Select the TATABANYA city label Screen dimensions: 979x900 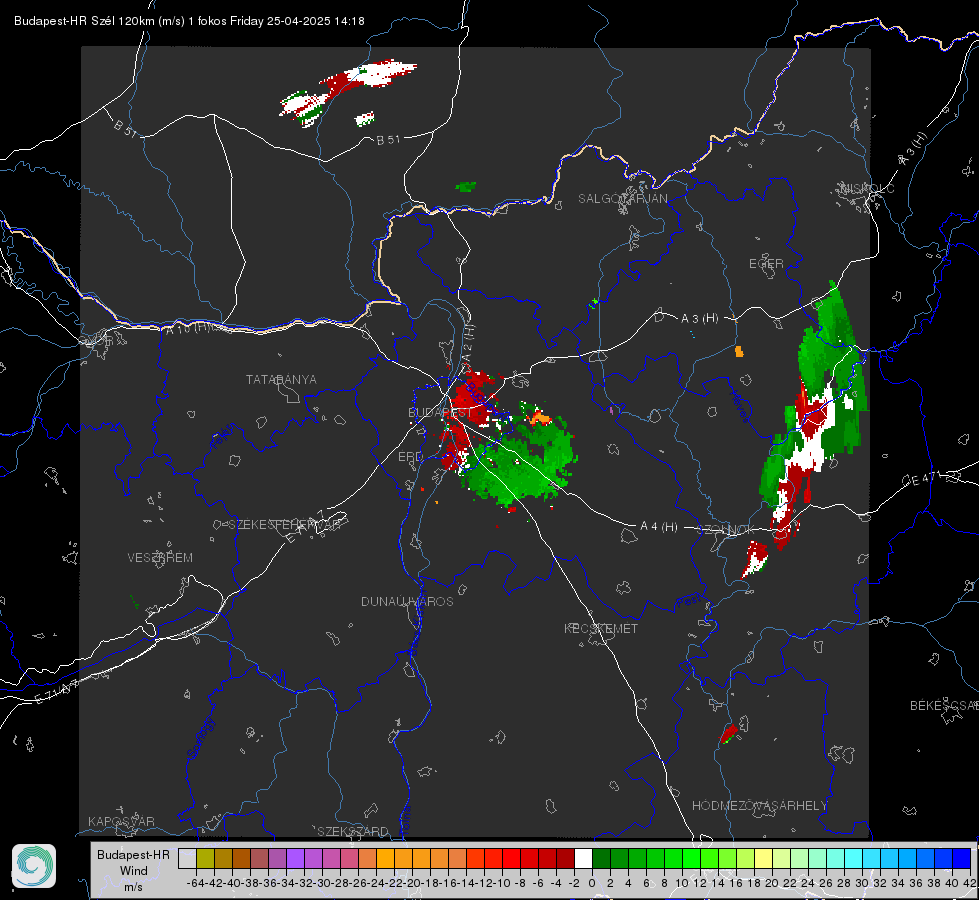point(281,380)
